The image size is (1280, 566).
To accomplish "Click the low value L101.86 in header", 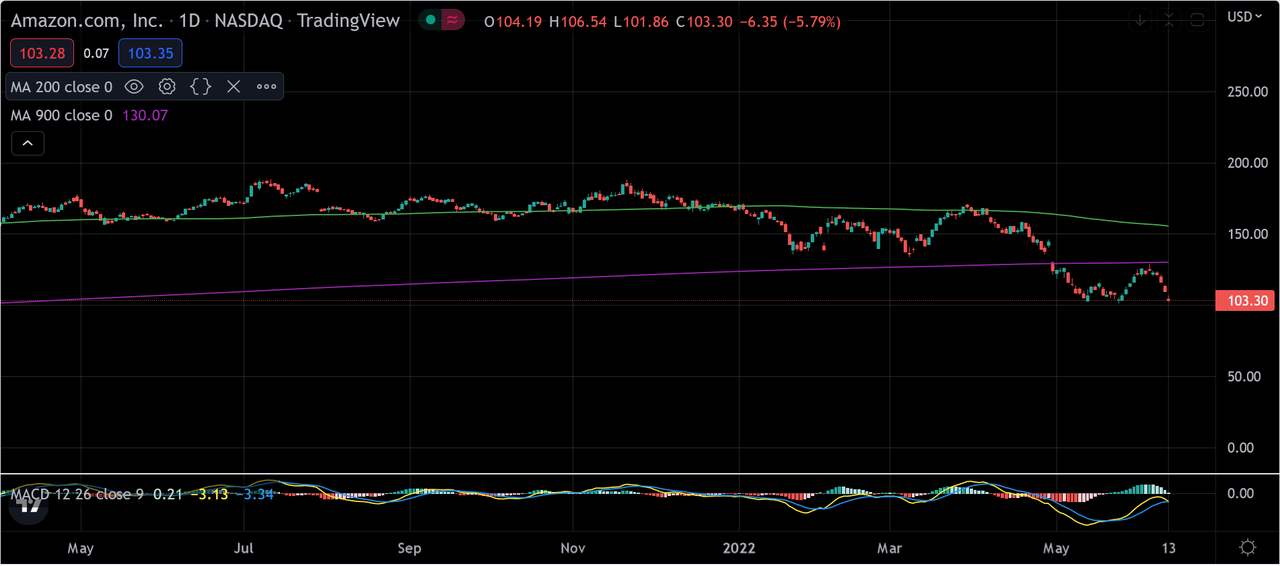I will click(x=642, y=21).
